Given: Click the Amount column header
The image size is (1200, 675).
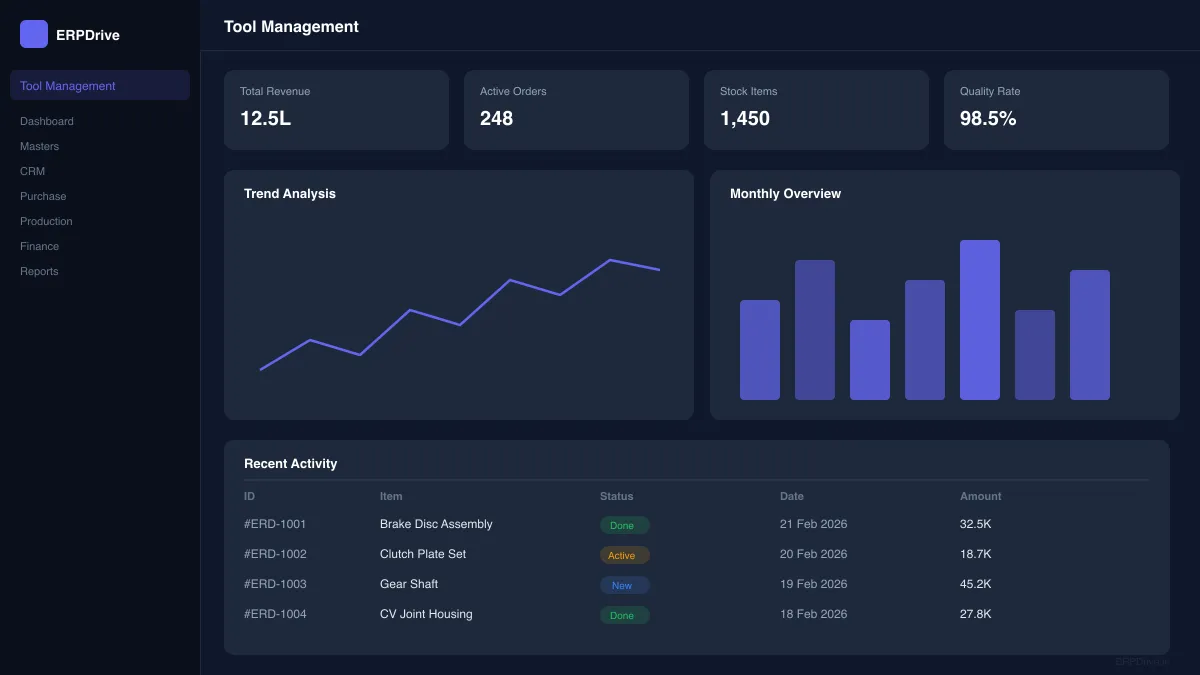Looking at the screenshot, I should pyautogui.click(x=980, y=496).
